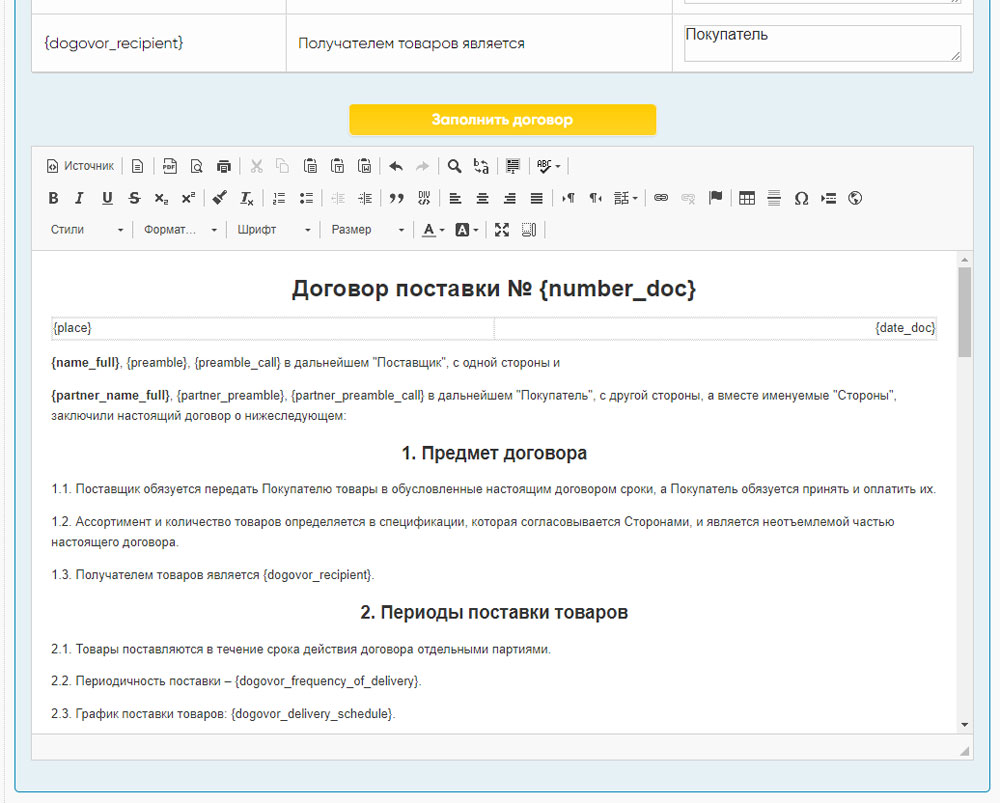This screenshot has height=803, width=1000.
Task: Open the Replace tool icon
Action: [x=482, y=166]
